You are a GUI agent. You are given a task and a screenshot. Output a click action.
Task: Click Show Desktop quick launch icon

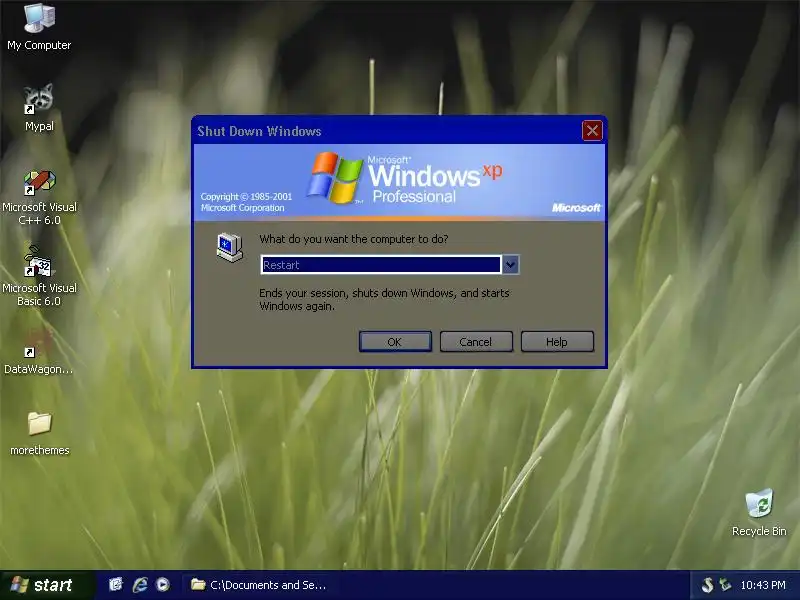coord(116,584)
